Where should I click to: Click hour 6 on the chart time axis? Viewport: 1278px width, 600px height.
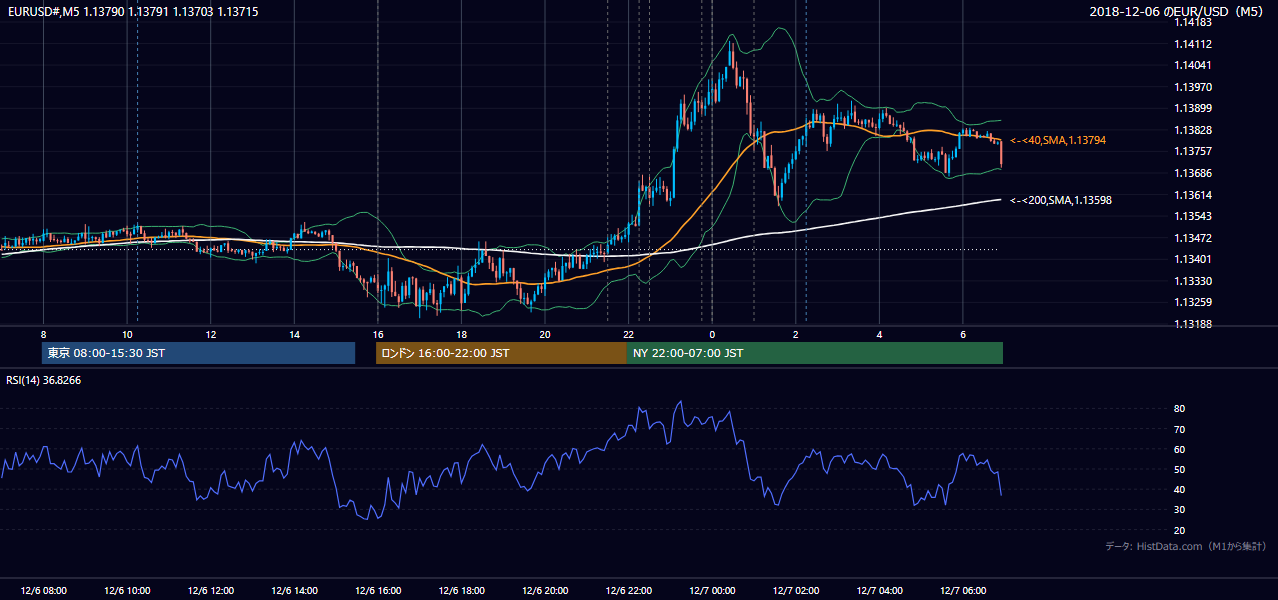coord(963,334)
